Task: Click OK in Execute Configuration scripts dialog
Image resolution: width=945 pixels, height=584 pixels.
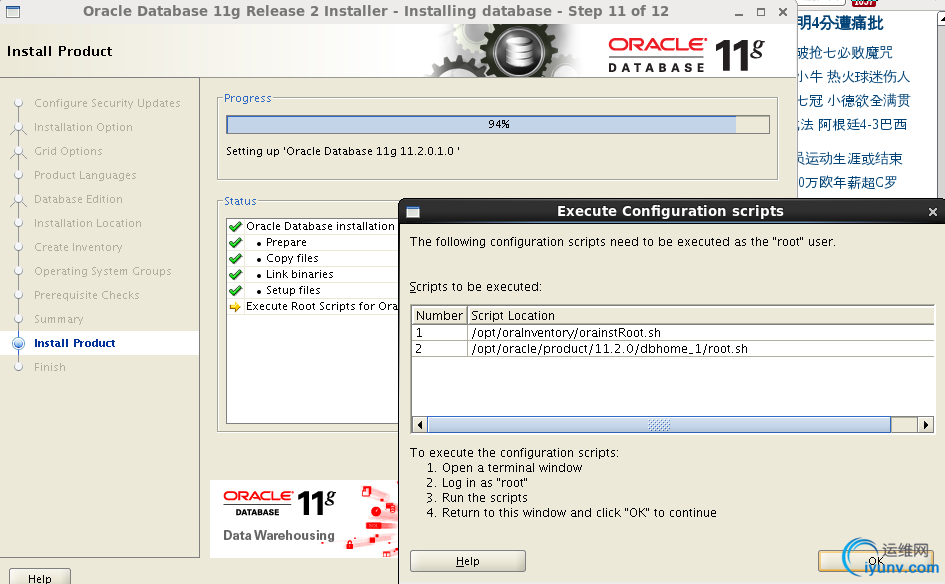Action: coord(876,561)
